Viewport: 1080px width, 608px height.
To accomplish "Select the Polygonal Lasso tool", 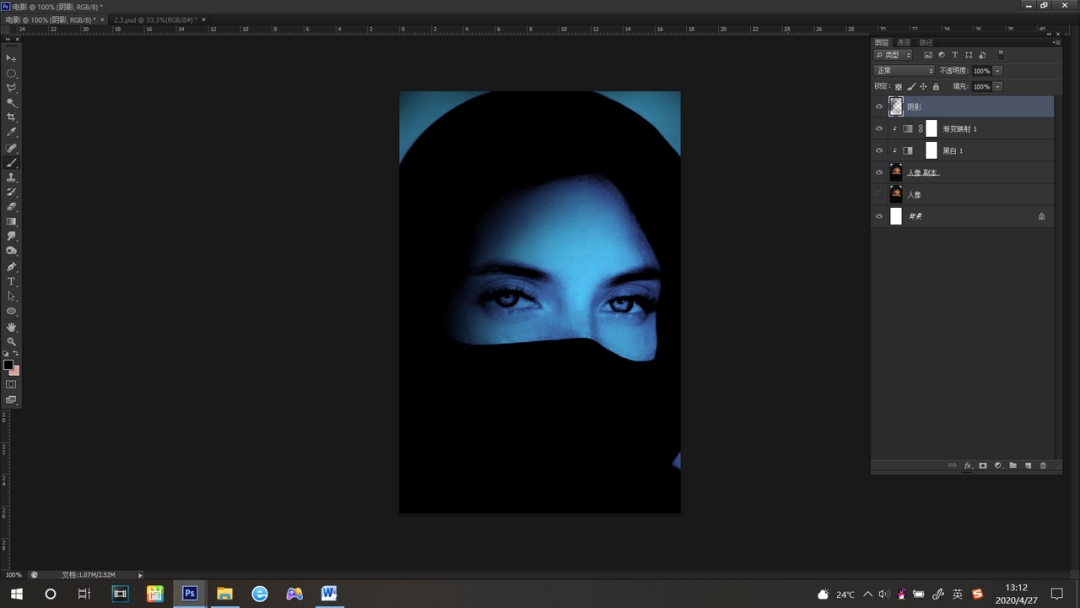I will click(11, 88).
